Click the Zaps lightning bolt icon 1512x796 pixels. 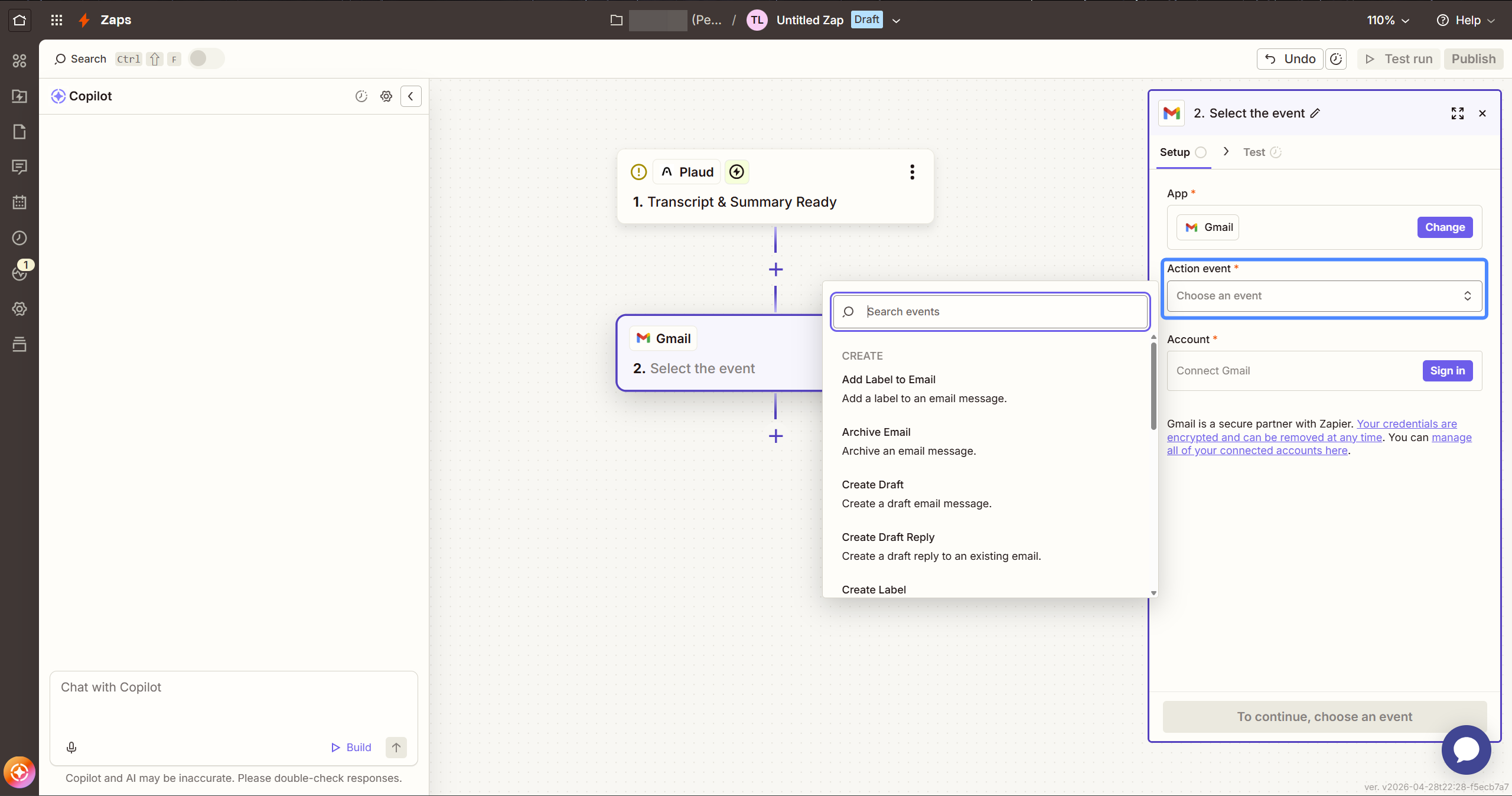pyautogui.click(x=84, y=20)
